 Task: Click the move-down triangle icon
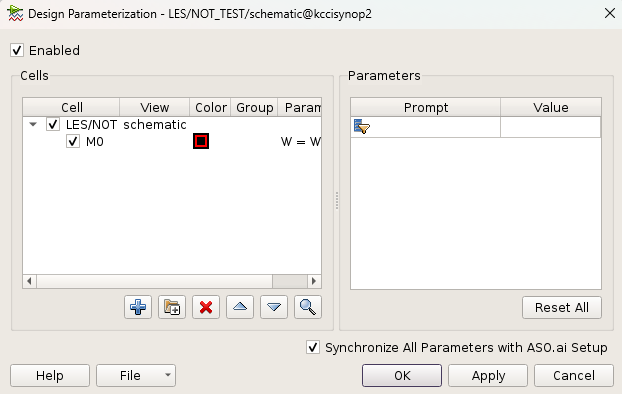274,307
